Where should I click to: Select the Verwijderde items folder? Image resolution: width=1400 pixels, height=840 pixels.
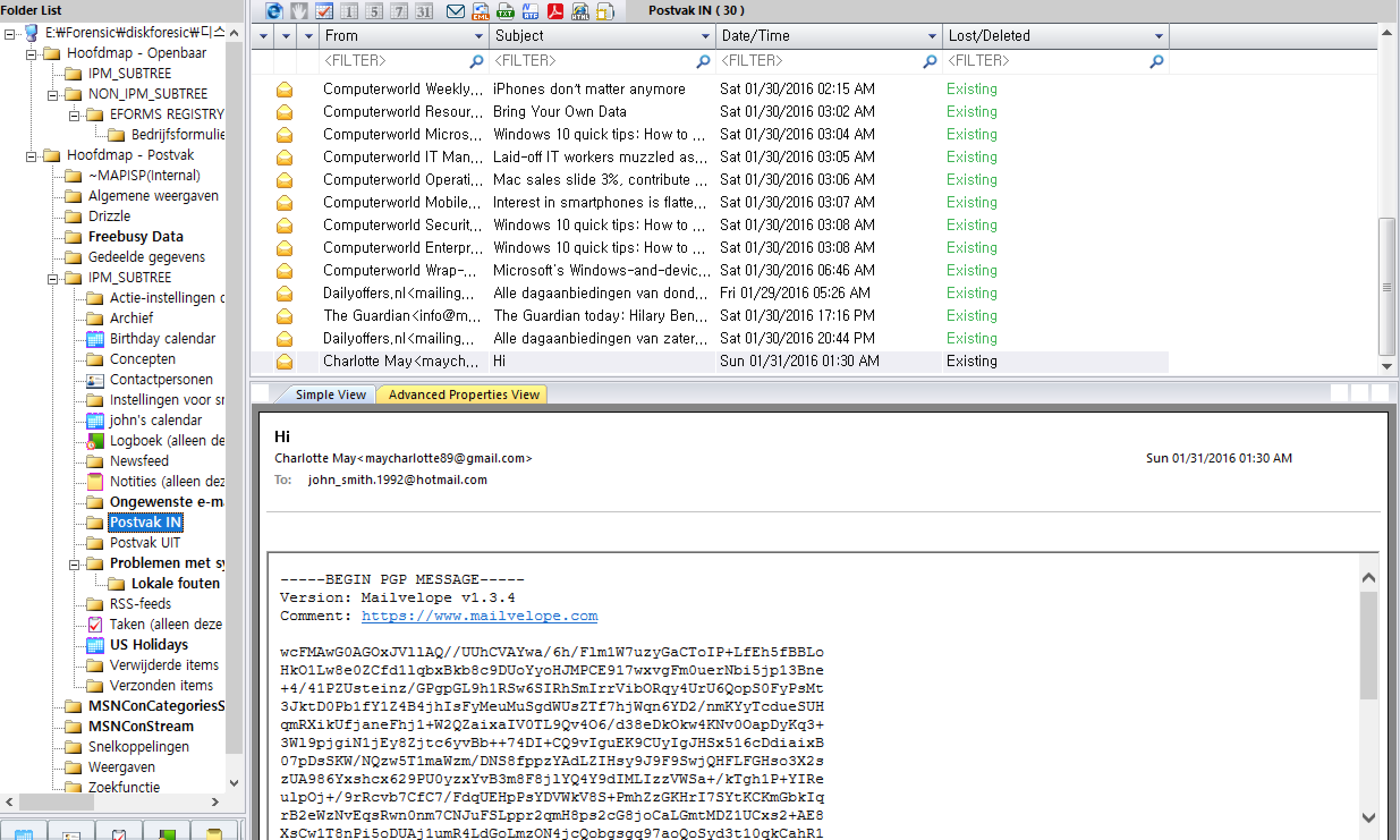click(x=164, y=665)
